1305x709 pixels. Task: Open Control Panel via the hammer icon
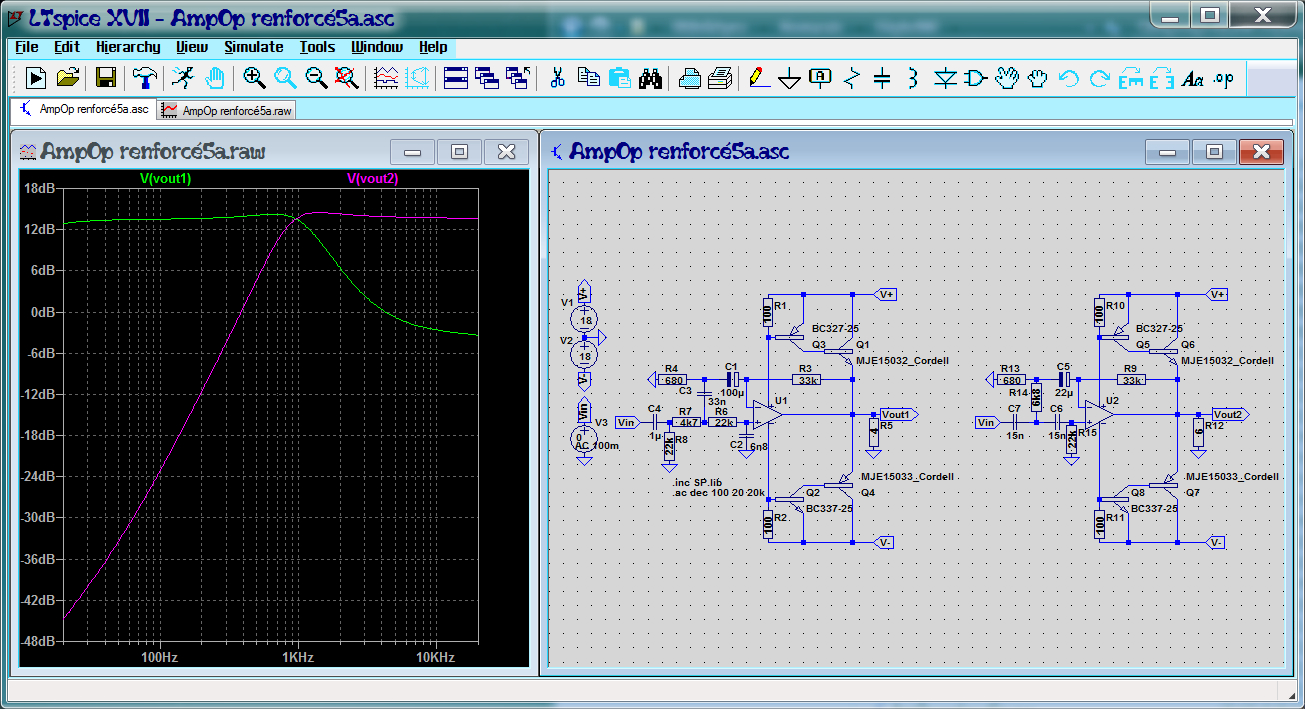point(144,78)
